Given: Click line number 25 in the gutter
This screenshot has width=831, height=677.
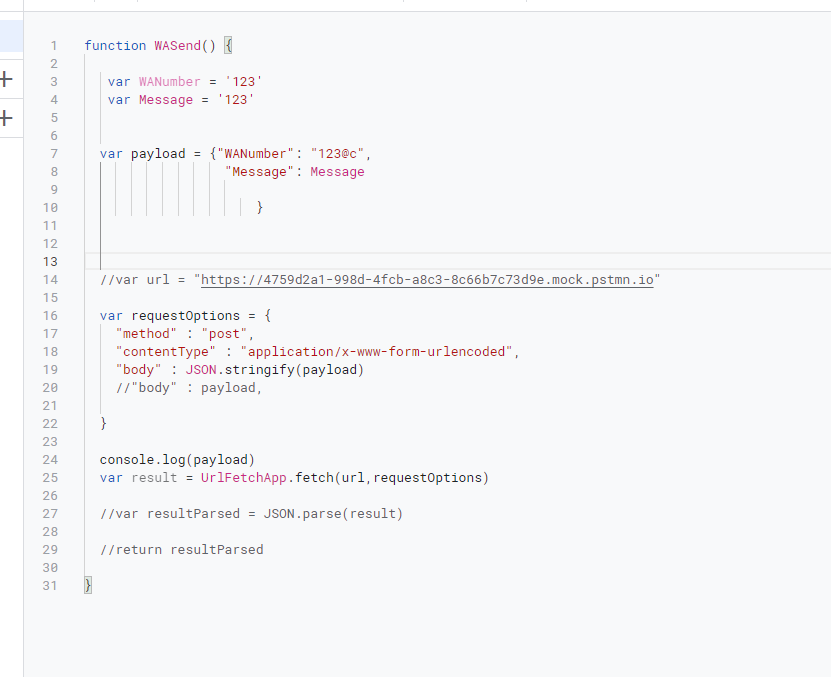Looking at the screenshot, I should 50,478.
